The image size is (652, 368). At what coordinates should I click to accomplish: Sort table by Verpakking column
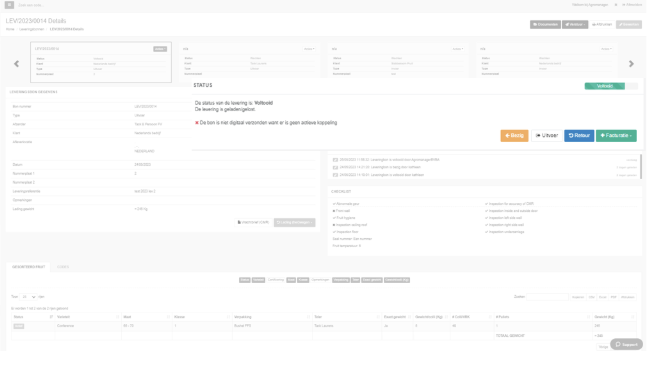click(x=272, y=317)
